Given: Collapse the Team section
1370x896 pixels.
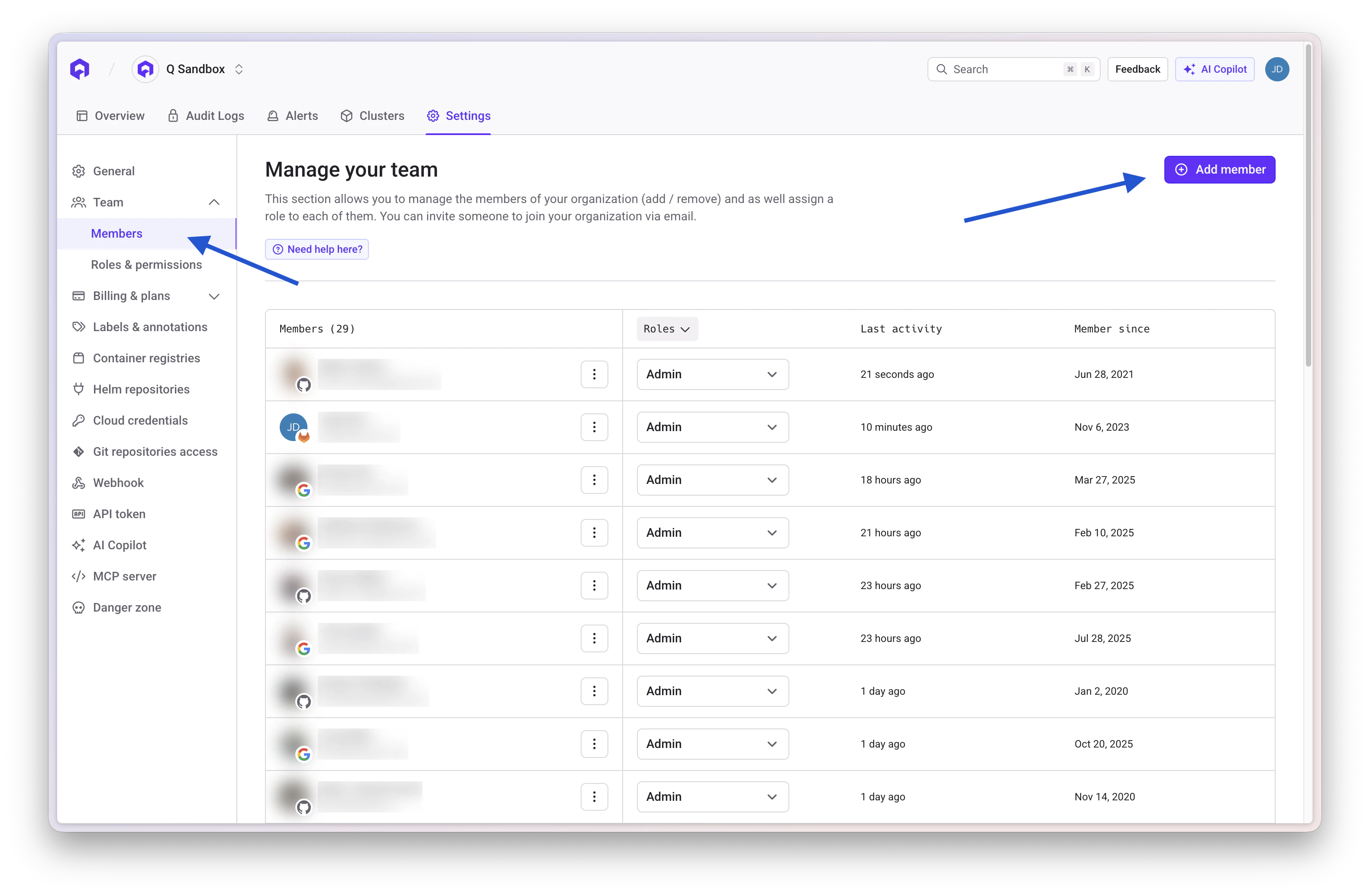Looking at the screenshot, I should click(213, 202).
